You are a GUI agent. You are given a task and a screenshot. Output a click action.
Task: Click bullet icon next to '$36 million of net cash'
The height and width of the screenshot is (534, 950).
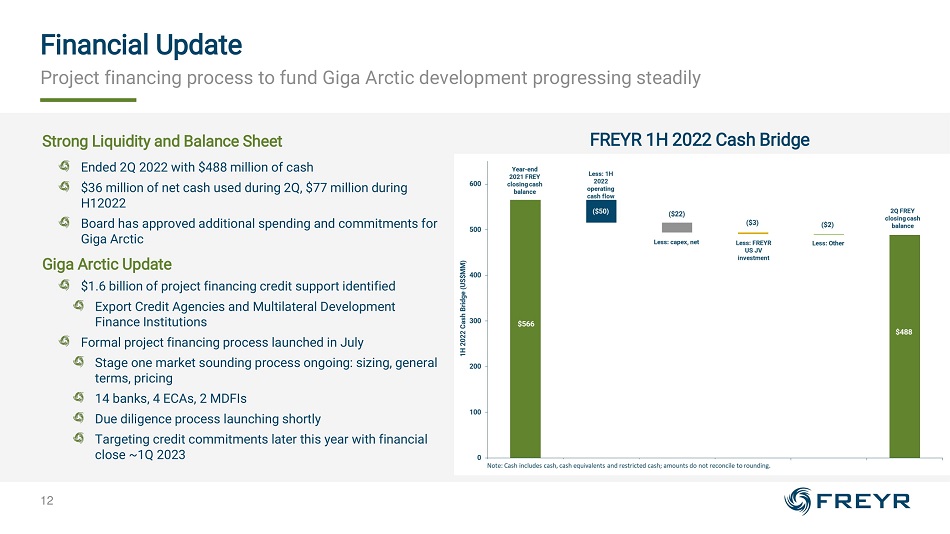pyautogui.click(x=65, y=188)
